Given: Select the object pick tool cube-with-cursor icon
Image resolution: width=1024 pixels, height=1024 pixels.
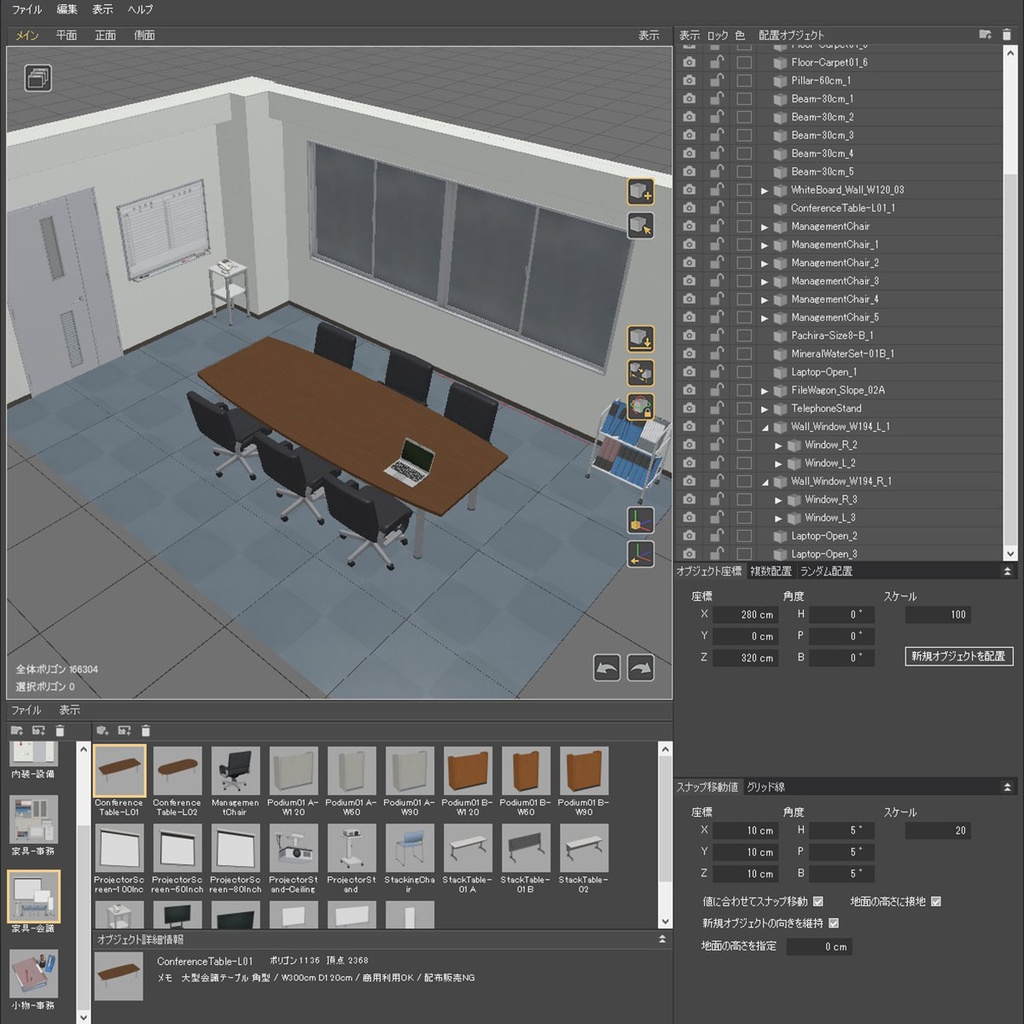Looking at the screenshot, I should [640, 226].
